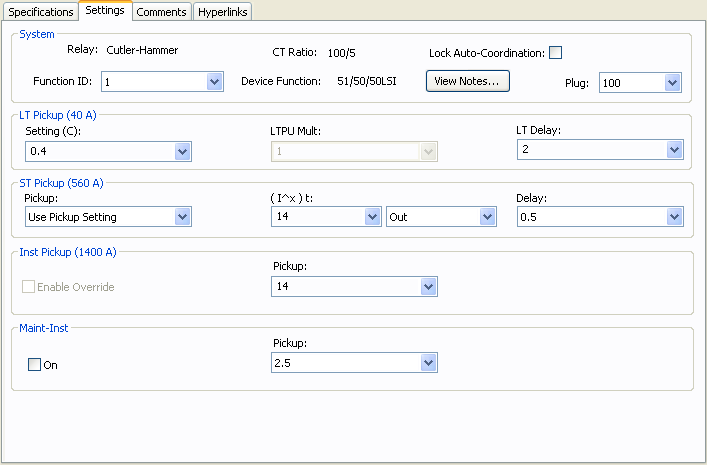The width and height of the screenshot is (707, 465).
Task: Switch to the Specifications tab
Action: (x=40, y=12)
